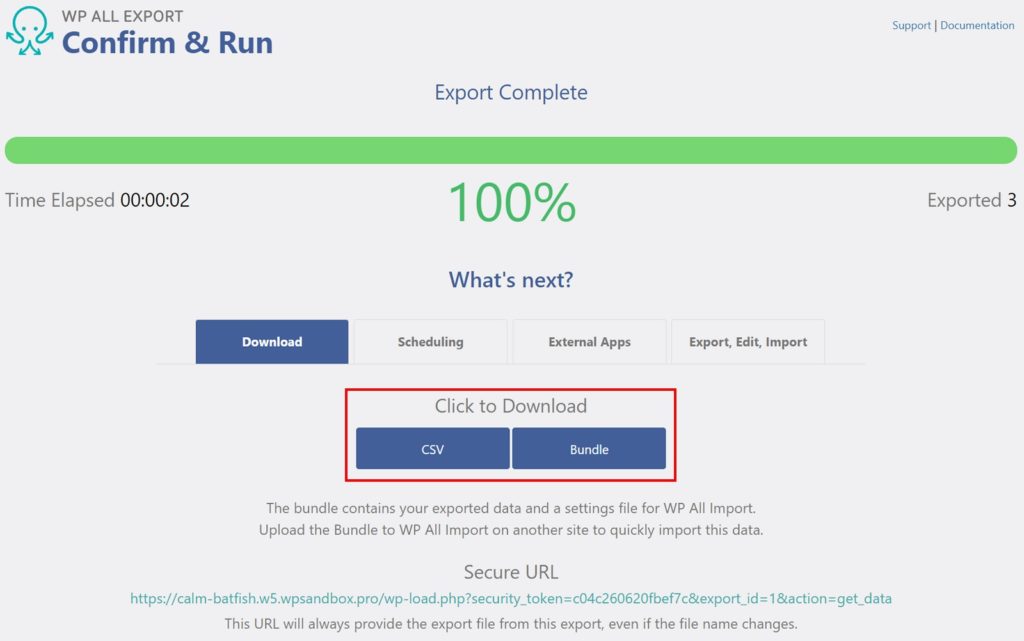Open the Export, Edit, Import tab
Viewport: 1024px width, 641px height.
click(747, 341)
